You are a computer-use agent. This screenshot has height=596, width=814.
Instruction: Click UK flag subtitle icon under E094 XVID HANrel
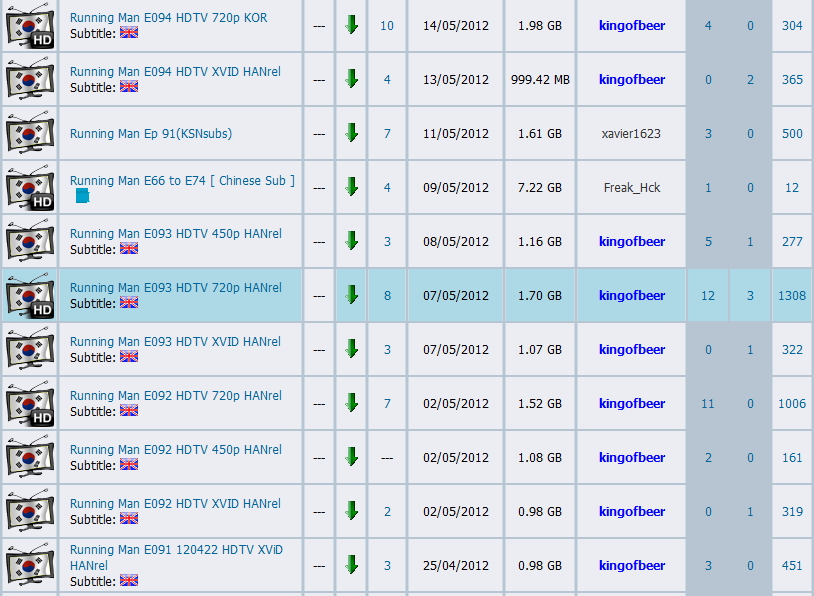click(x=129, y=87)
